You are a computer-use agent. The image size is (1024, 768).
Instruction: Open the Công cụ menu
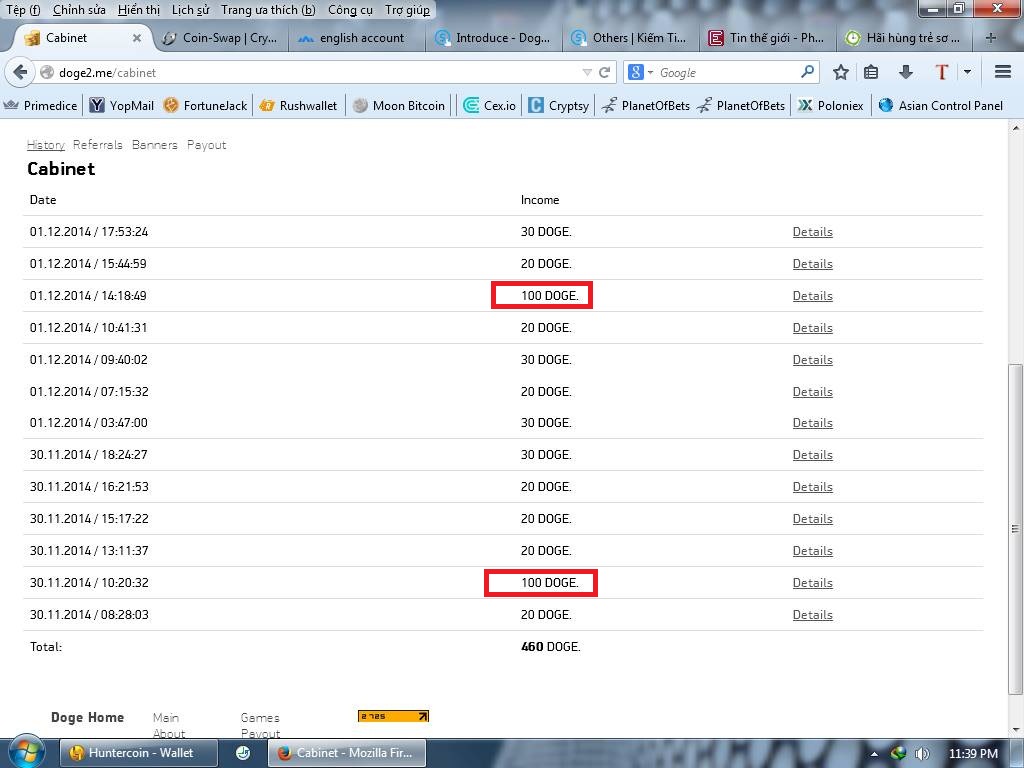point(350,10)
